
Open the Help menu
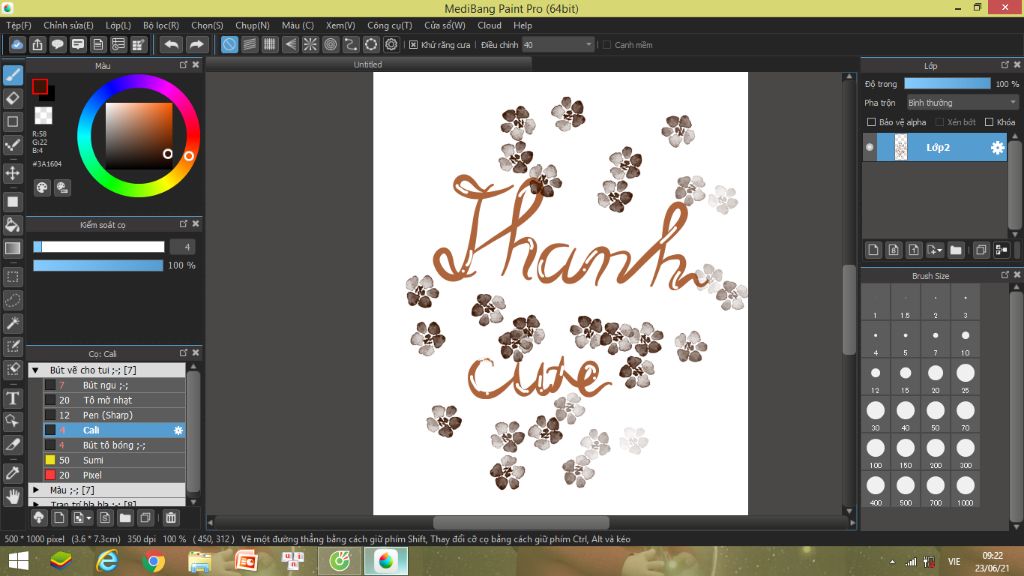522,25
